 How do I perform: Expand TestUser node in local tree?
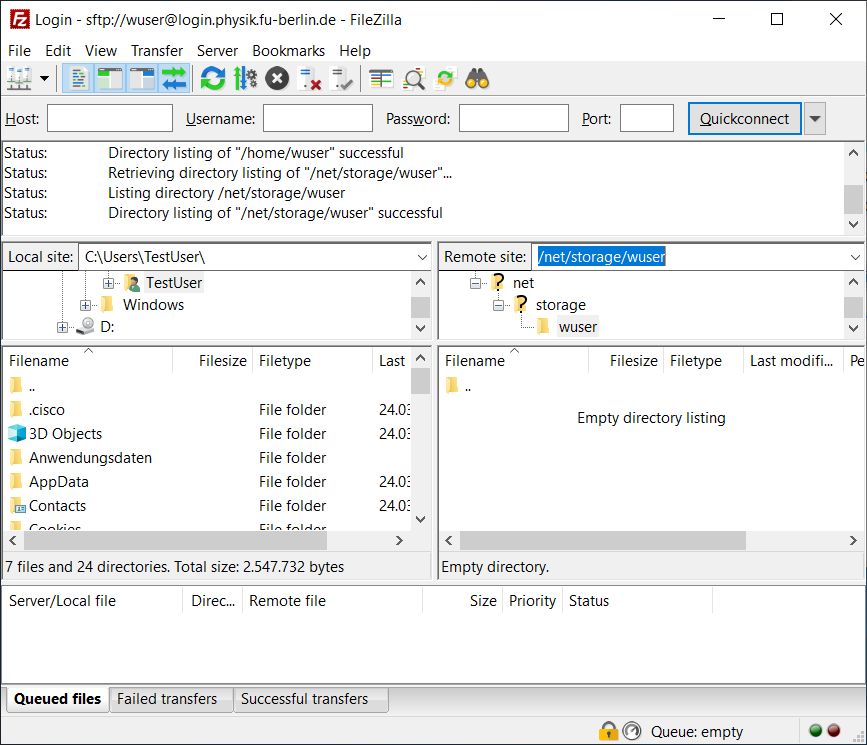[108, 283]
